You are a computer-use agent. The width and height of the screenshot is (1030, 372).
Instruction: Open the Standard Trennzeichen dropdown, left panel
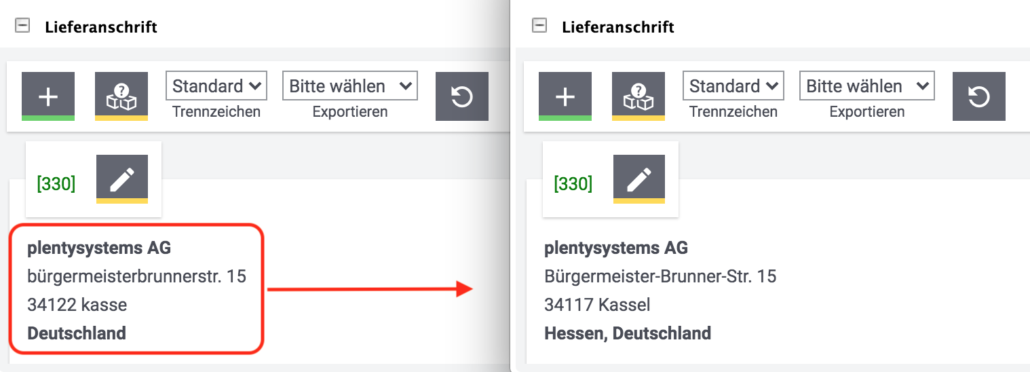coord(216,86)
